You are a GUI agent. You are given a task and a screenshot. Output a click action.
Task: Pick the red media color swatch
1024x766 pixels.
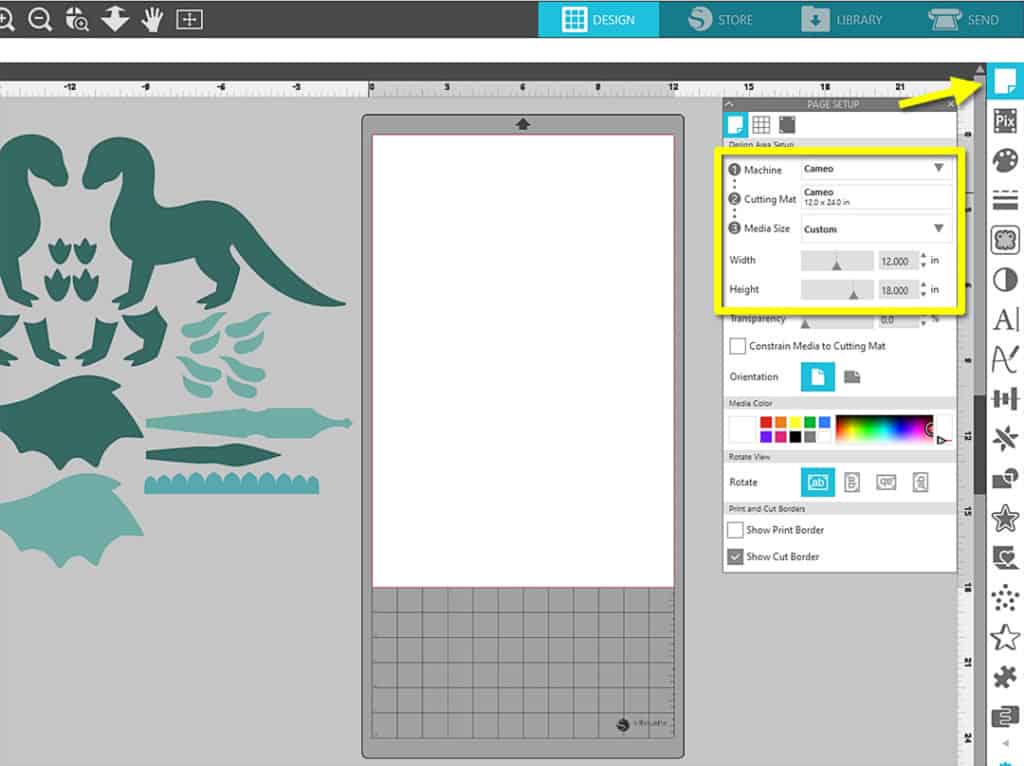click(766, 423)
